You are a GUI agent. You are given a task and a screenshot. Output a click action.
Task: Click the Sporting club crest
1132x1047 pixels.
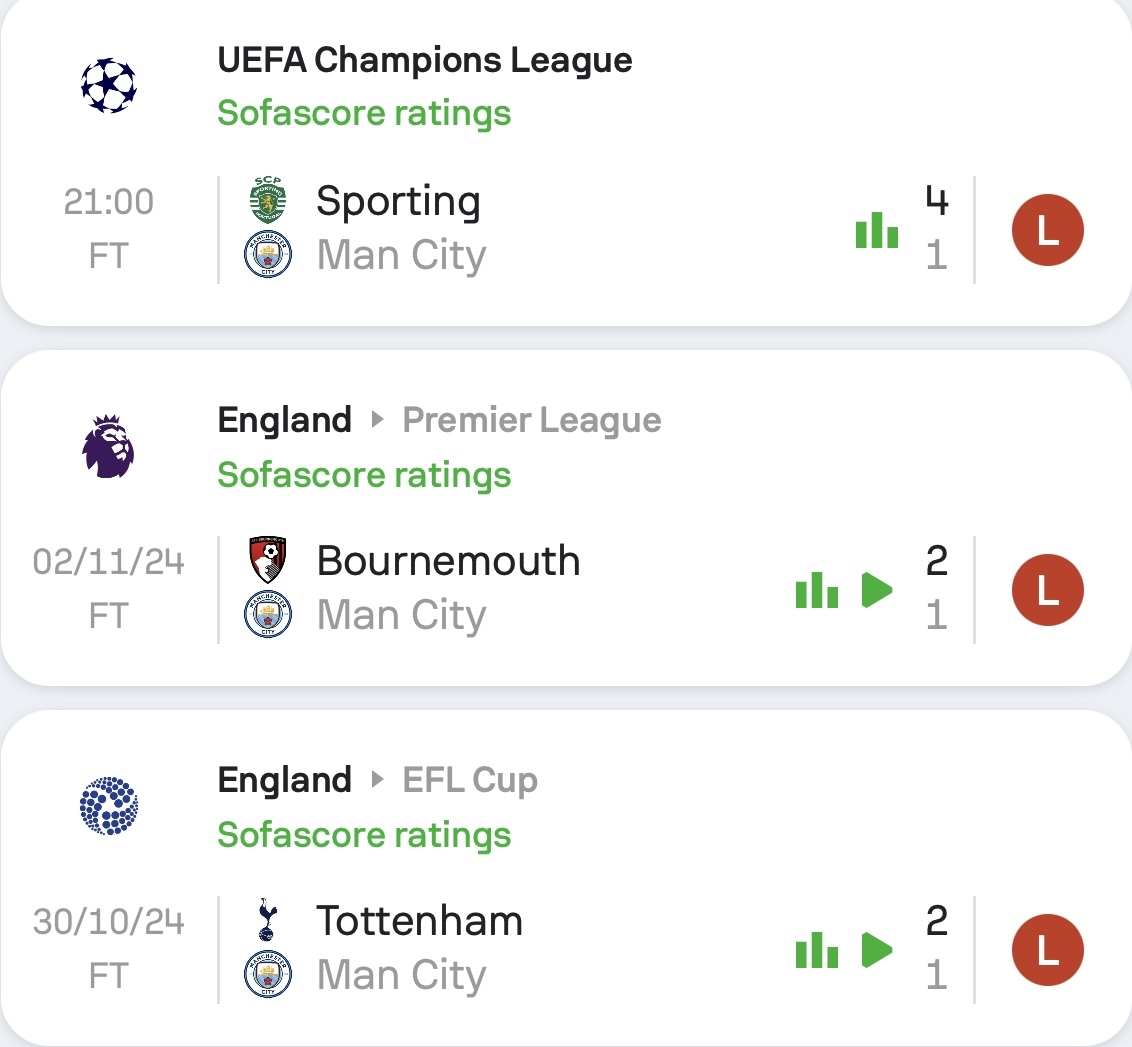pos(268,199)
